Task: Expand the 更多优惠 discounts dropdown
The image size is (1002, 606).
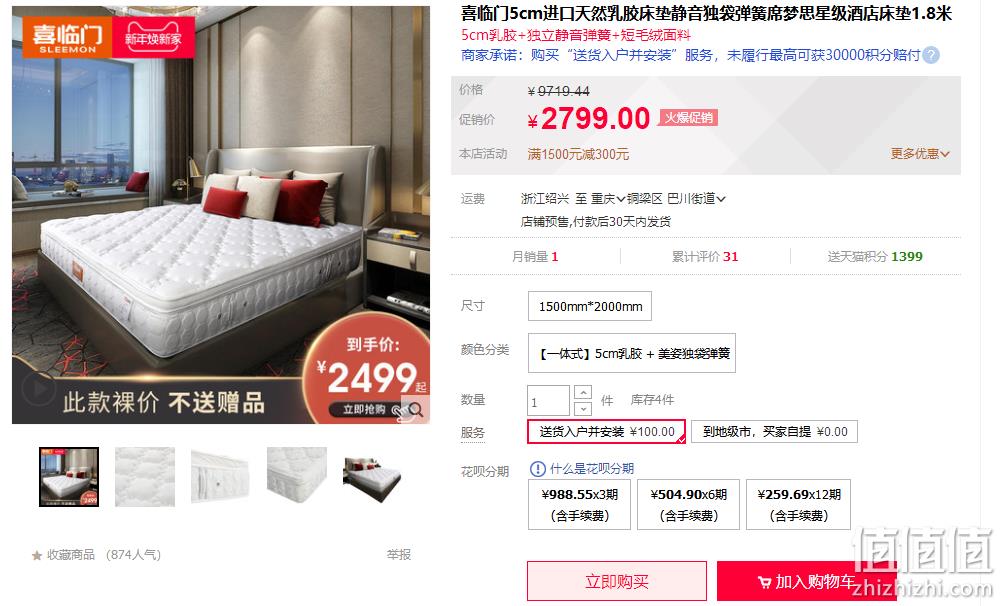Action: [920, 154]
